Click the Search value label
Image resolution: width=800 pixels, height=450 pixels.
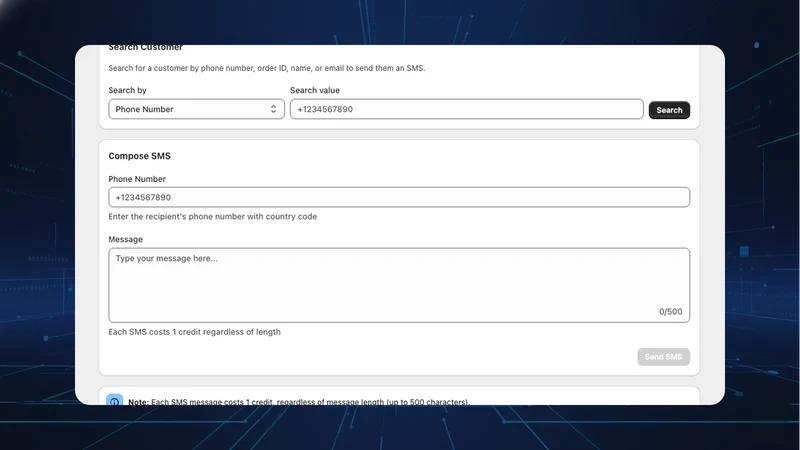click(x=315, y=90)
